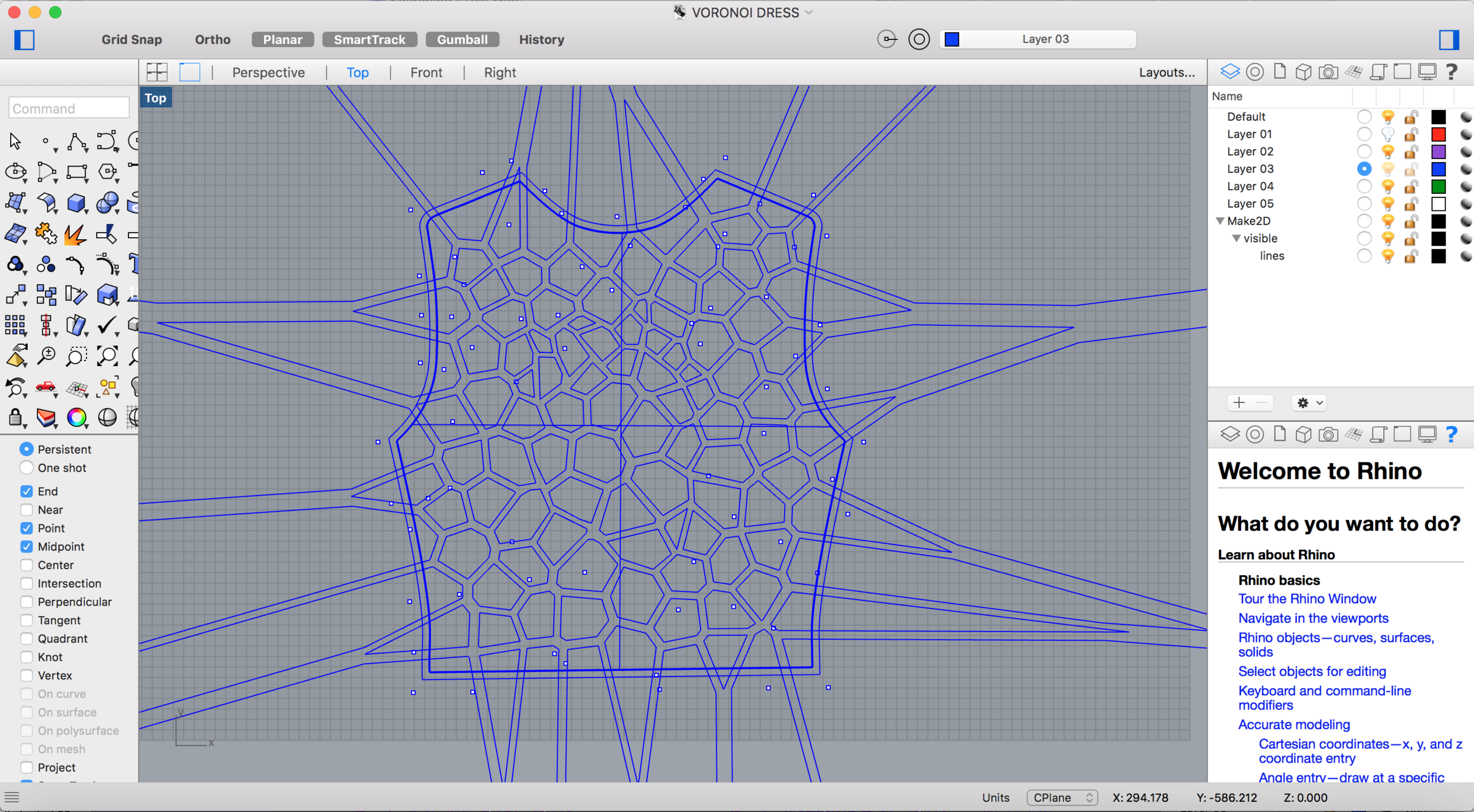Viewport: 1474px width, 812px height.
Task: Click the Zoom window tool
Action: 77,356
